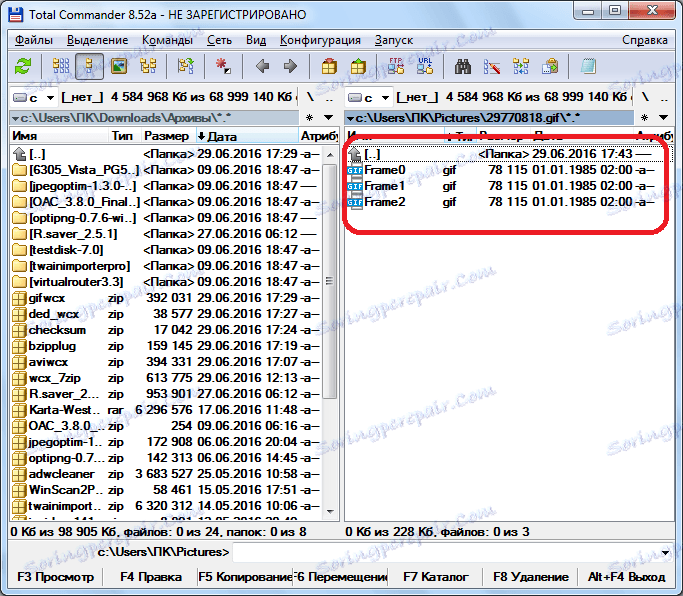Select the [testdisk-7.0] folder icon
This screenshot has height=596, width=683.
19,250
